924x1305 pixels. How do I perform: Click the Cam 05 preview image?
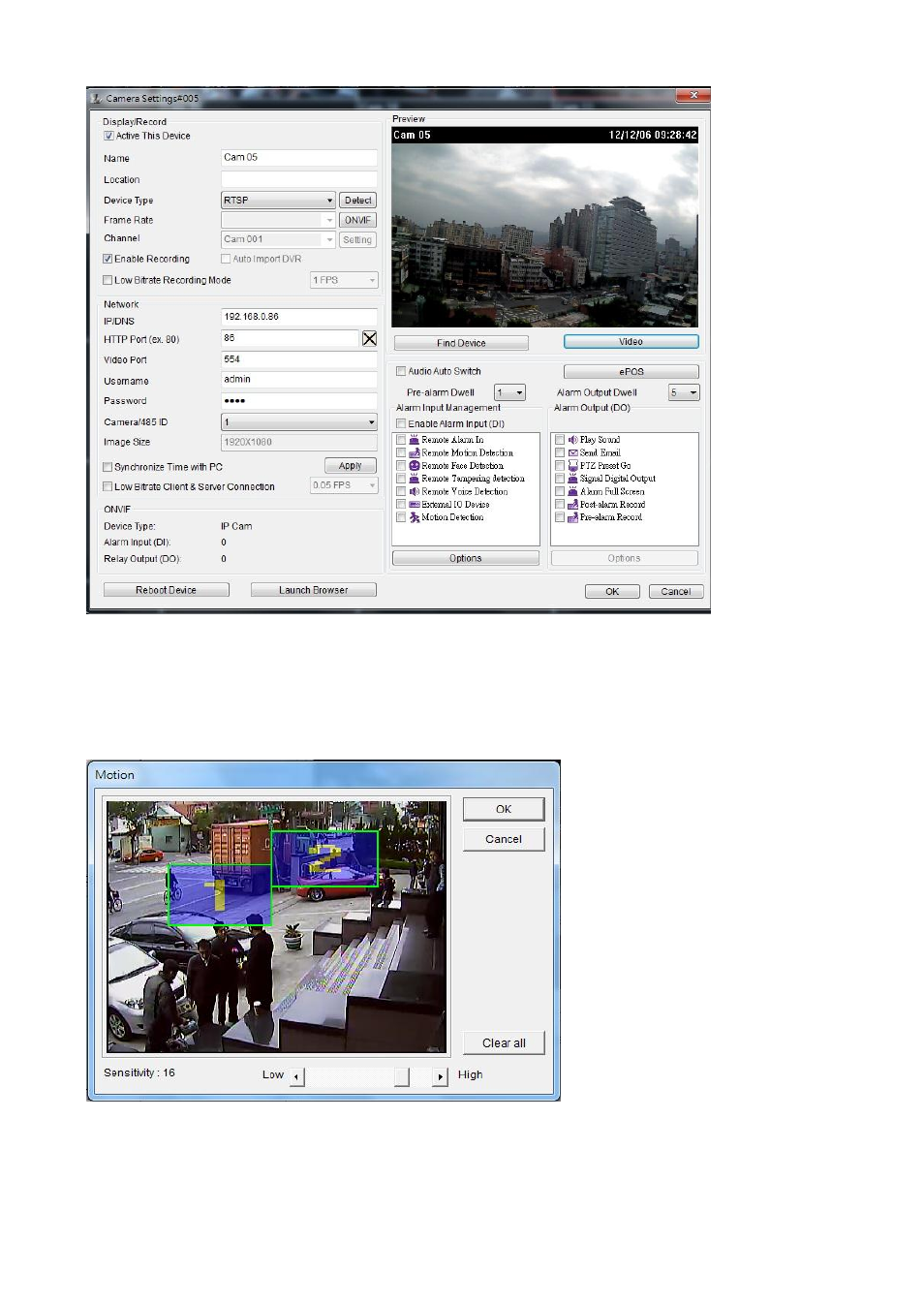tap(544, 228)
